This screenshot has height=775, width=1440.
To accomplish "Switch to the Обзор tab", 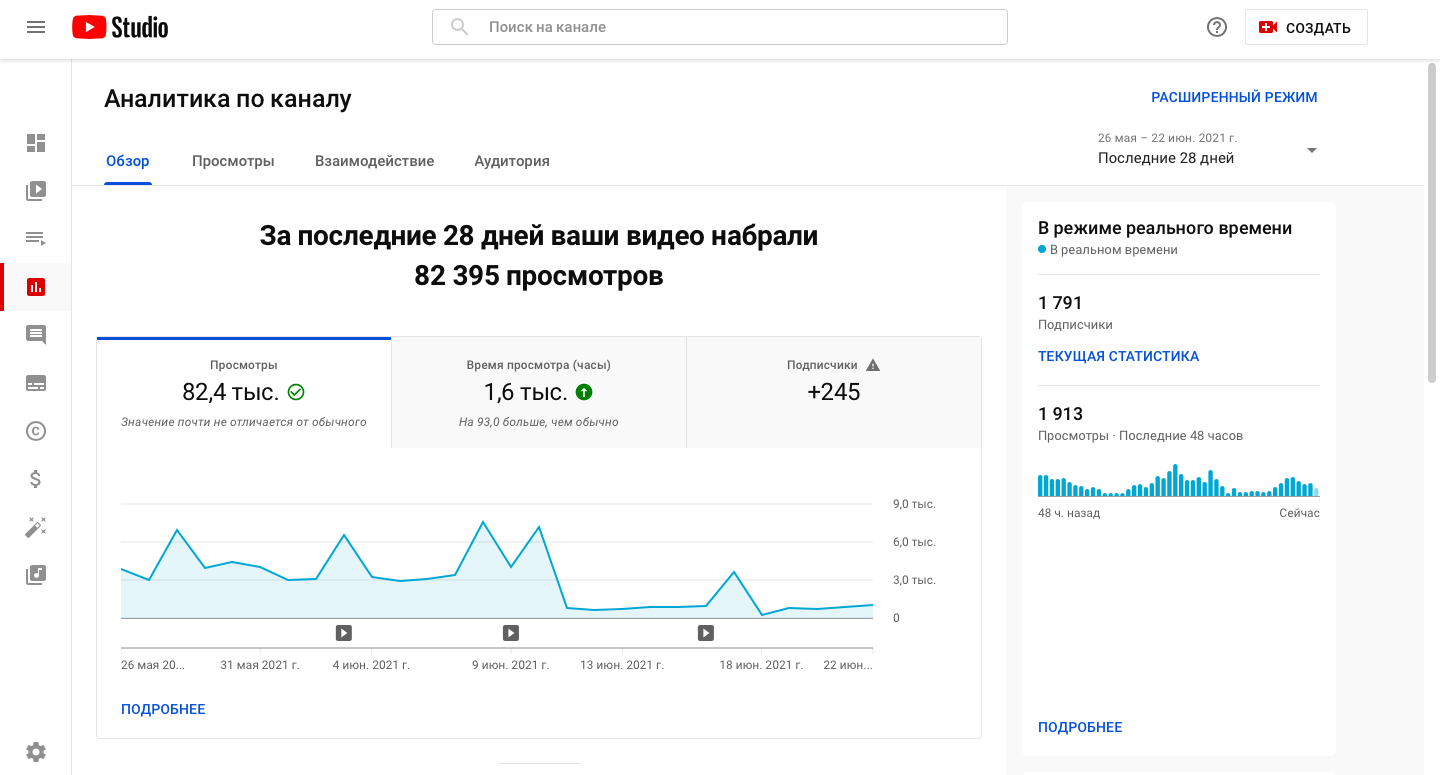I will (x=128, y=161).
